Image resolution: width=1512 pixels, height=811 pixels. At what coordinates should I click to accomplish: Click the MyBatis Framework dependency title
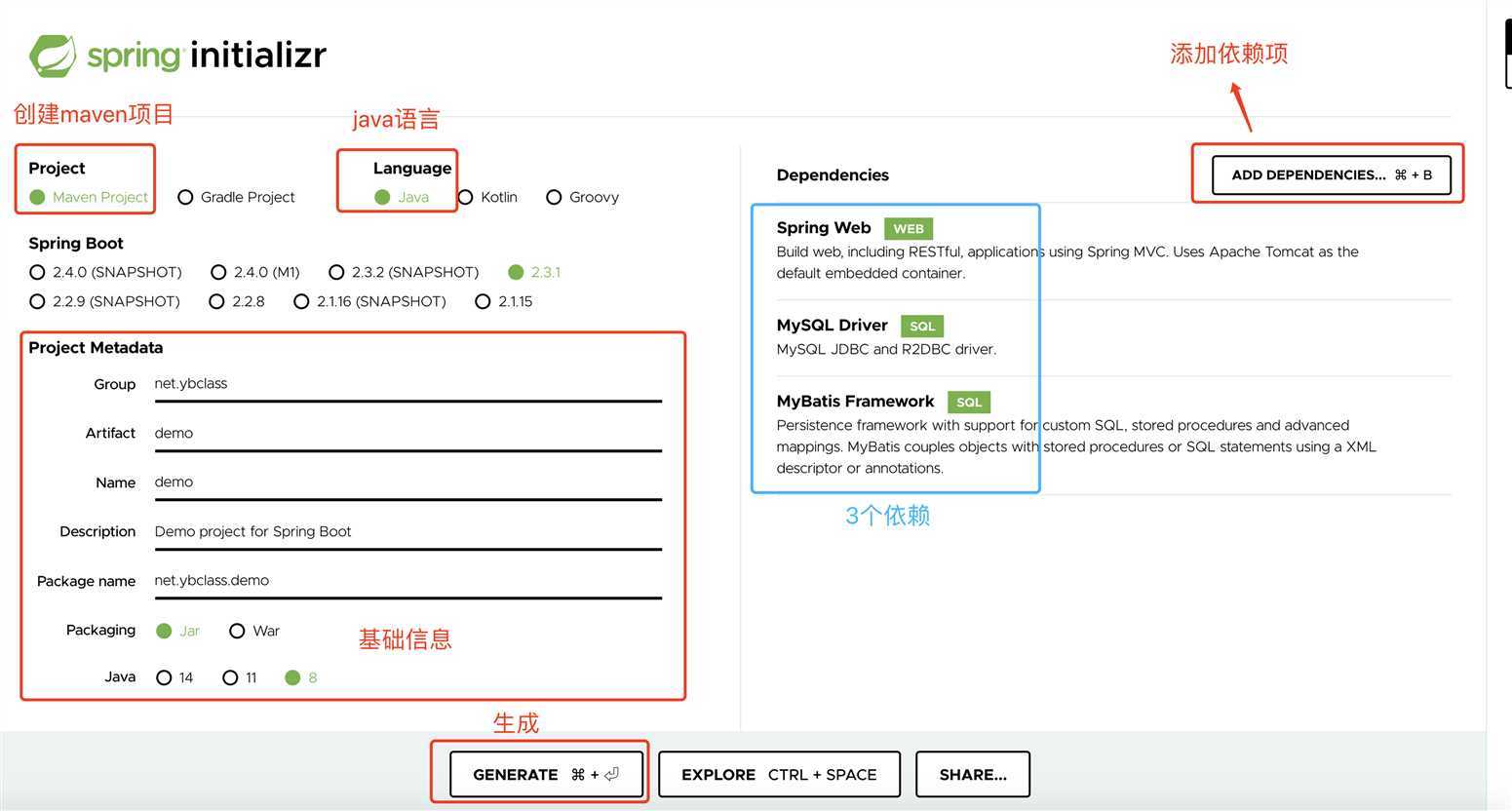pyautogui.click(x=855, y=402)
